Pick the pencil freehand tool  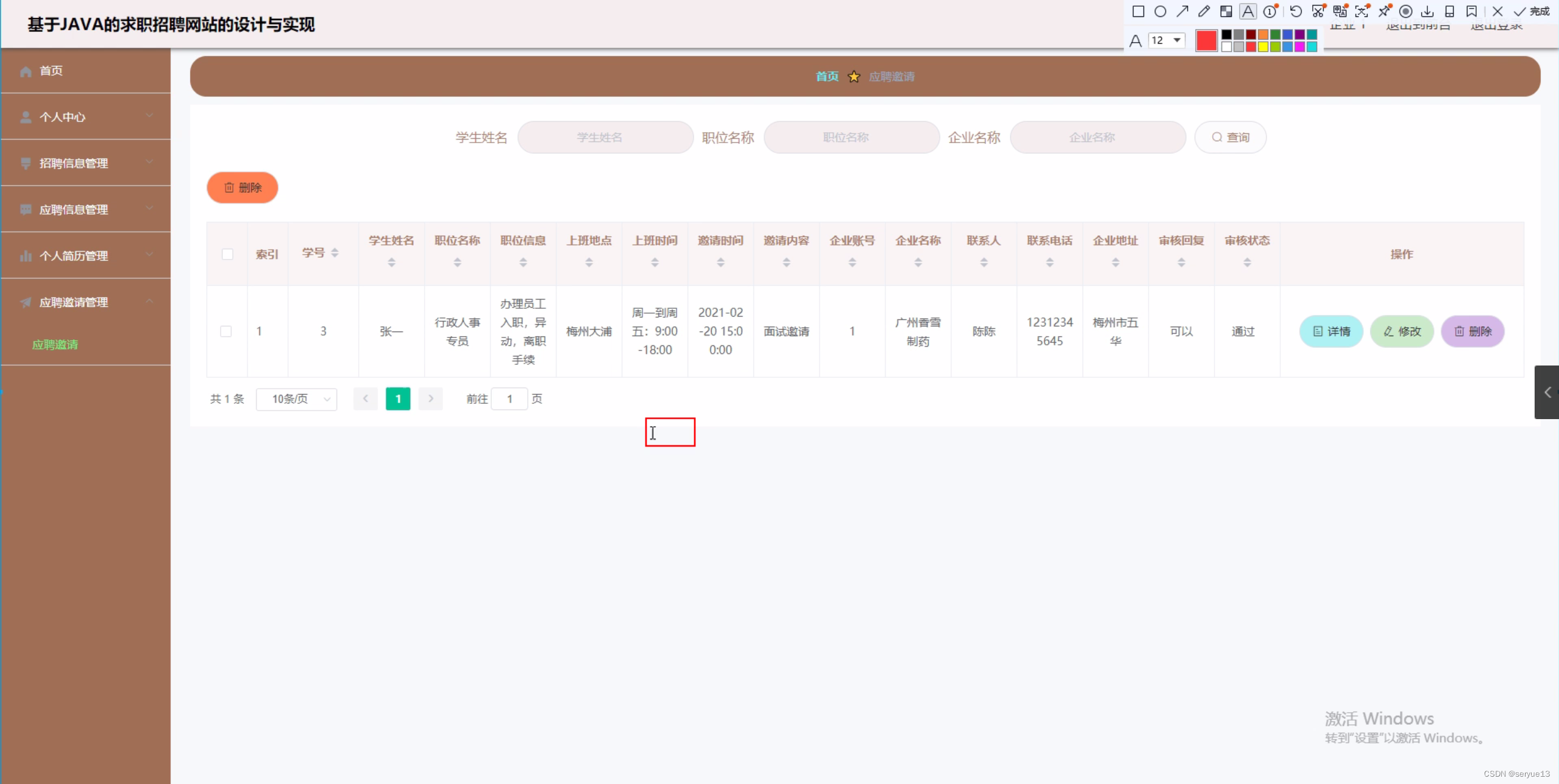1204,12
